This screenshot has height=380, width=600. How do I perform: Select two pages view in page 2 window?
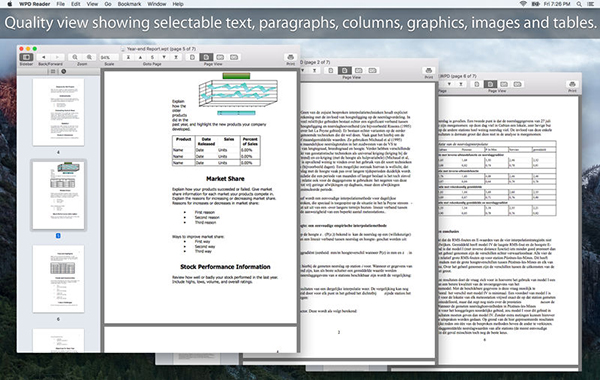tap(359, 70)
